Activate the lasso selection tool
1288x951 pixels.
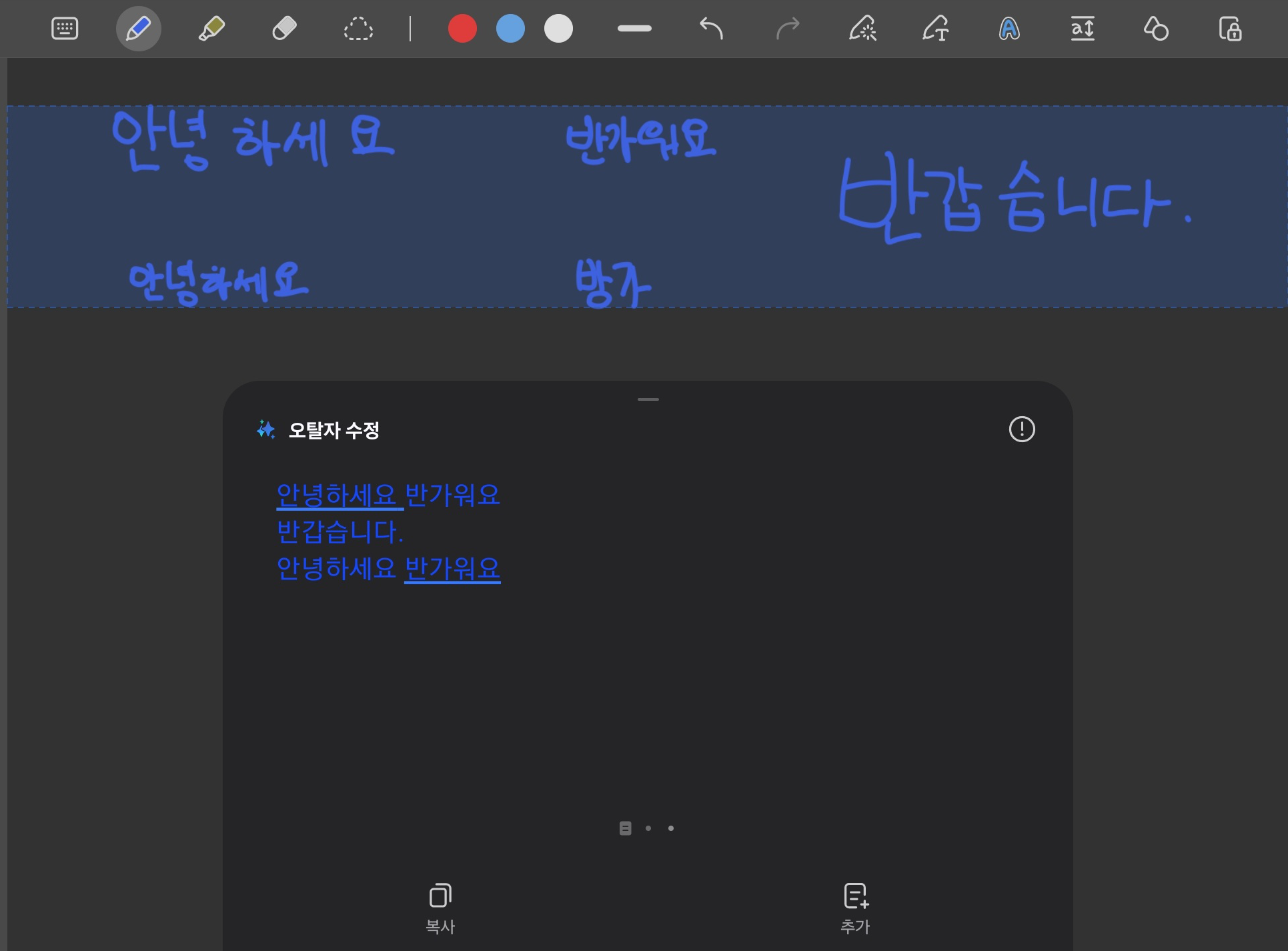[358, 29]
